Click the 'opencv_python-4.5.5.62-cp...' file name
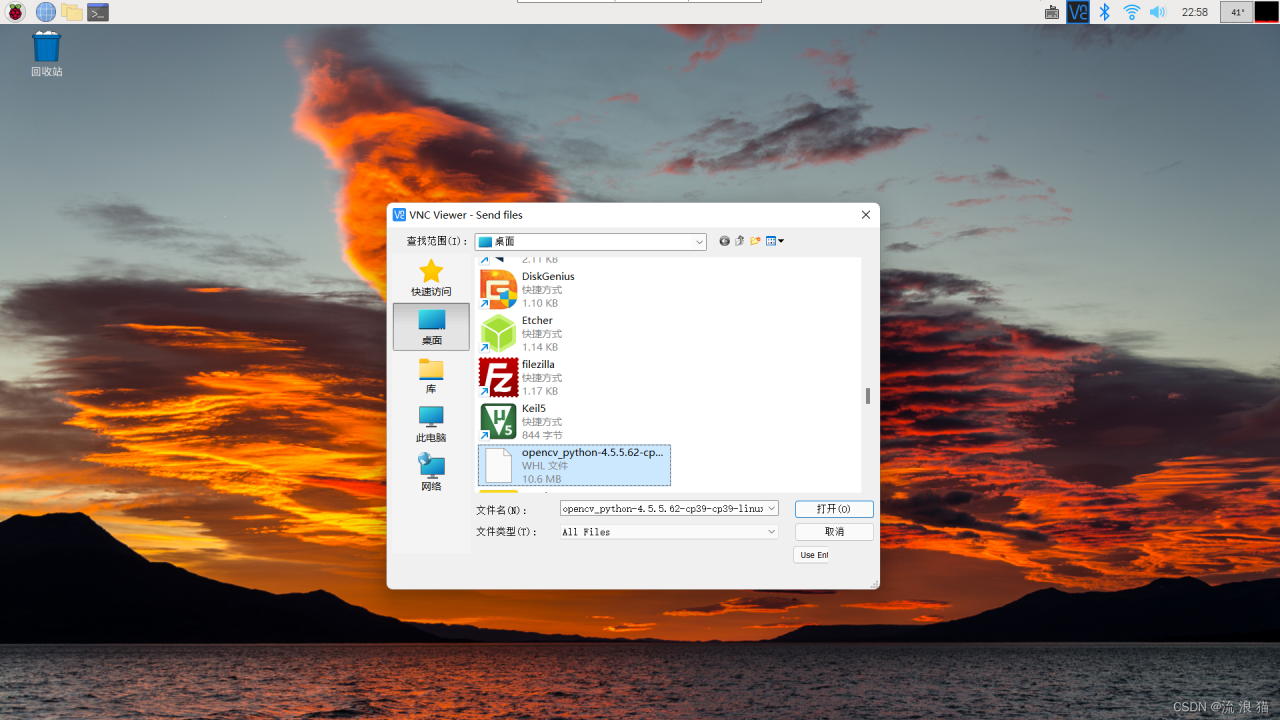This screenshot has width=1280, height=720. pyautogui.click(x=592, y=452)
